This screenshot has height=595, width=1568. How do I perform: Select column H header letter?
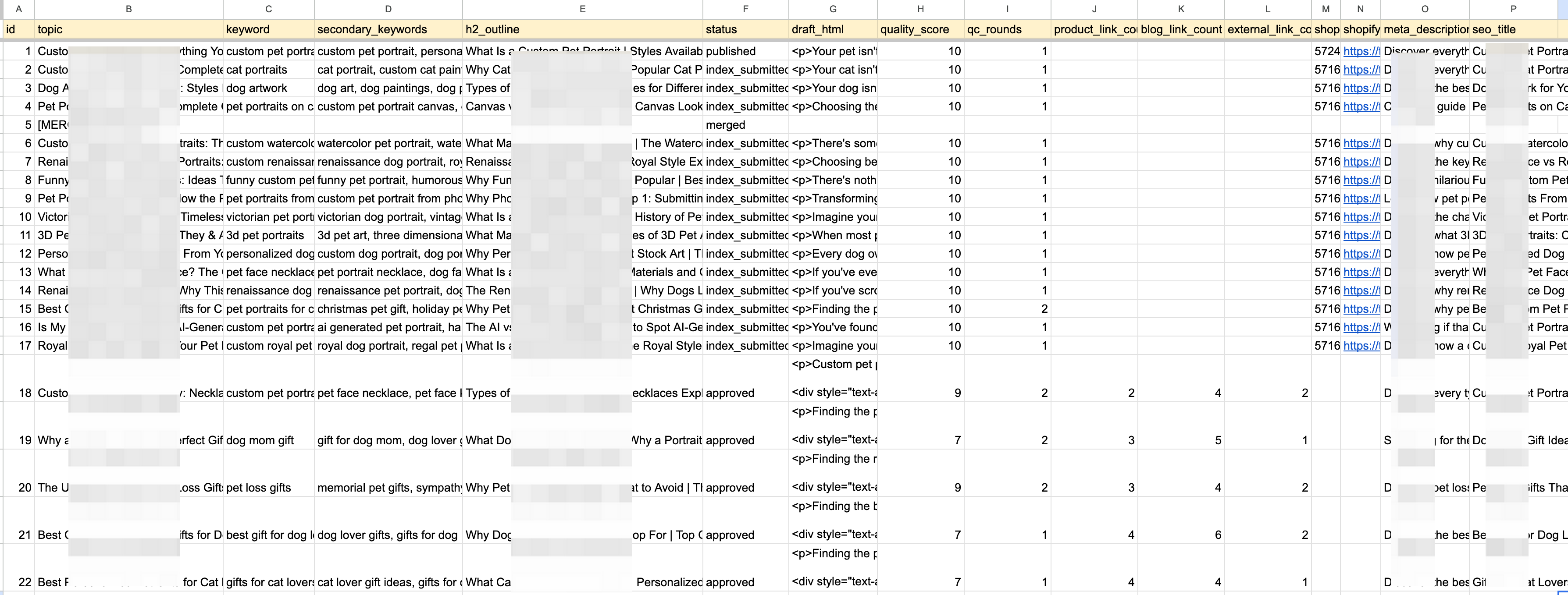click(920, 8)
